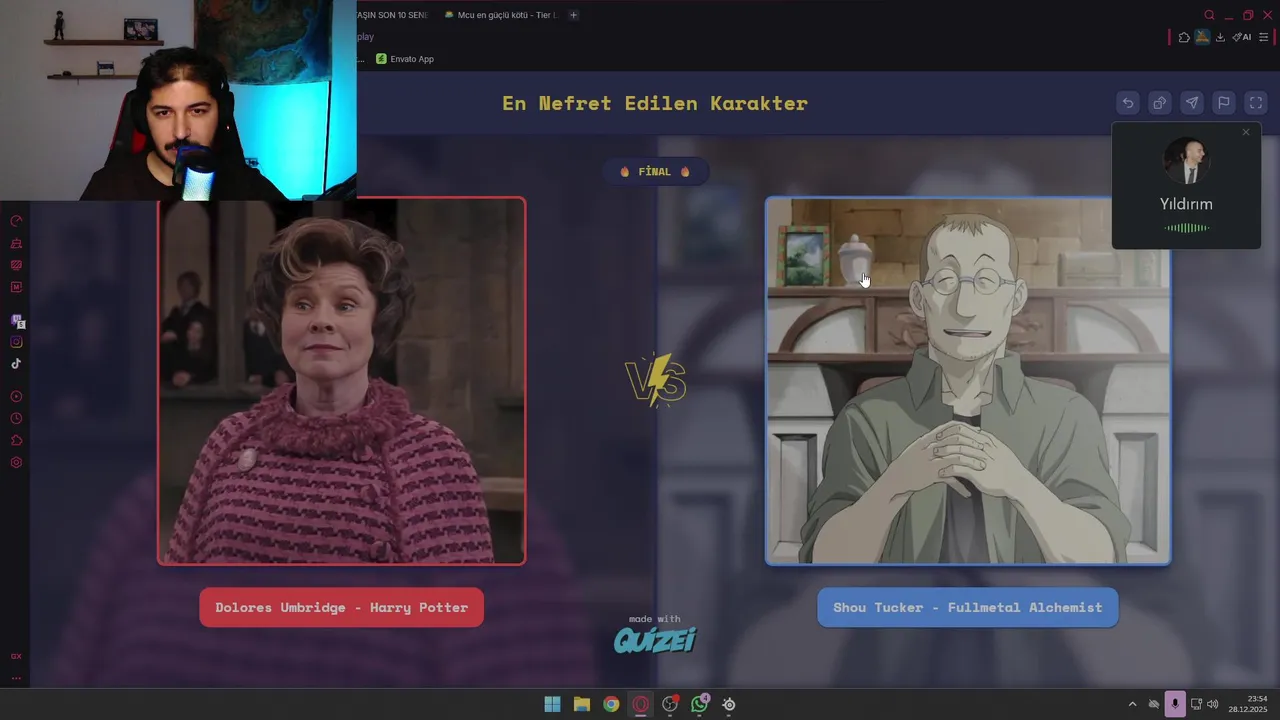Toggle fullscreen mode in quiz header
Screen dimensions: 1280x720
click(x=1256, y=103)
